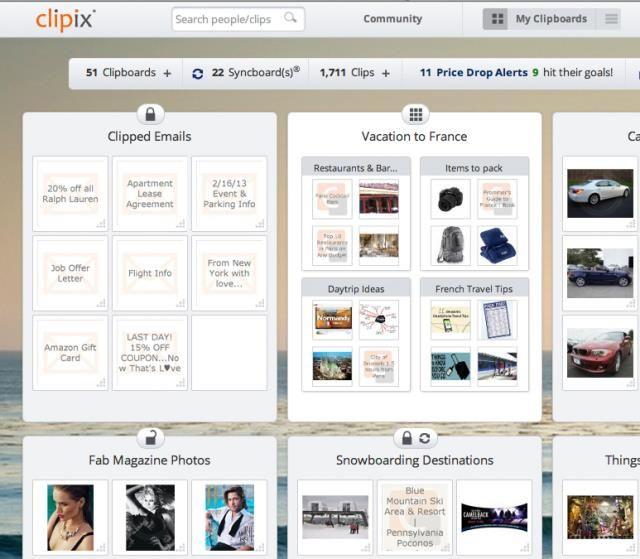
Task: Toggle the lock on Clipped Emails board
Action: 150,114
